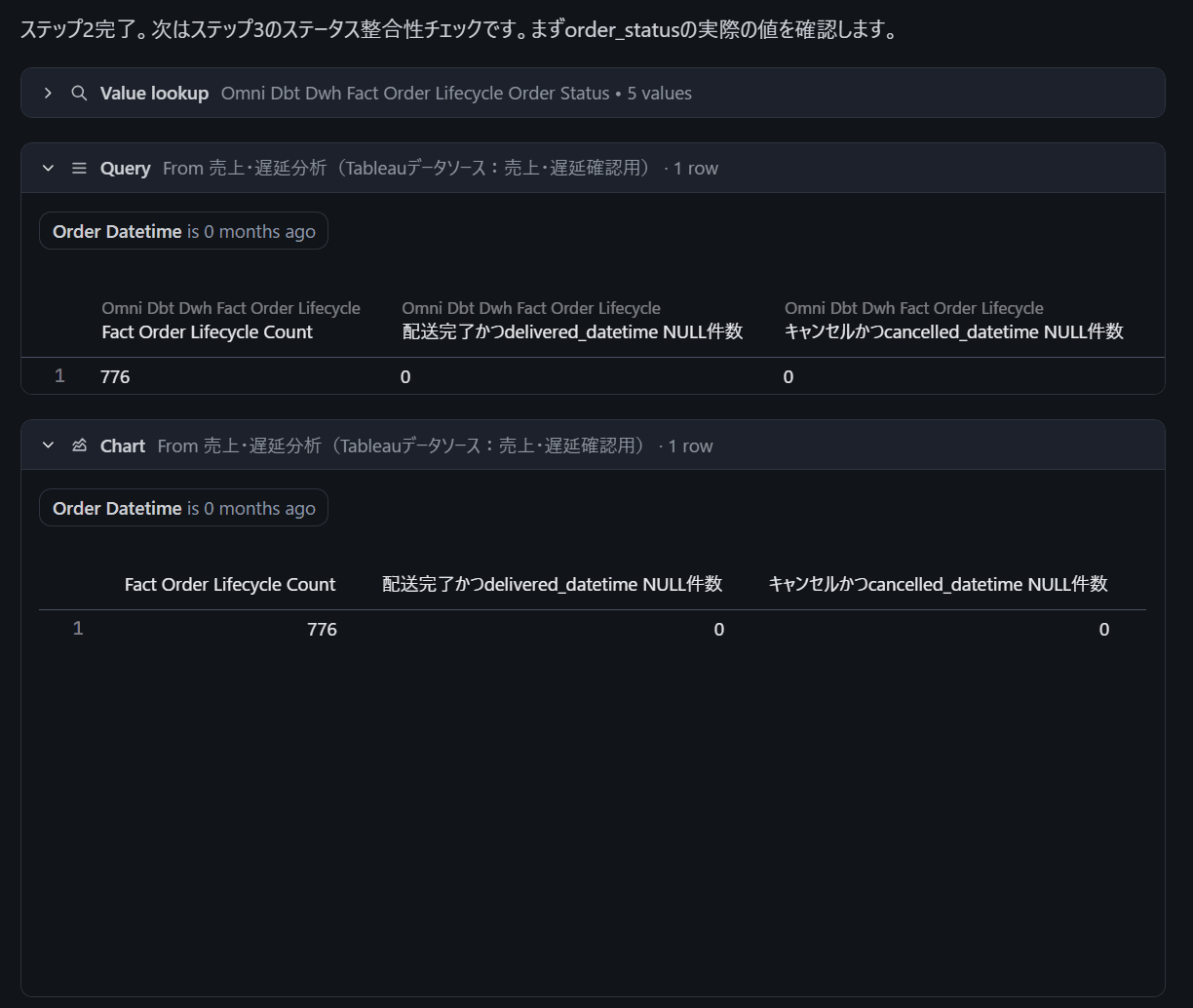Collapse the Query section chevron

[x=48, y=169]
